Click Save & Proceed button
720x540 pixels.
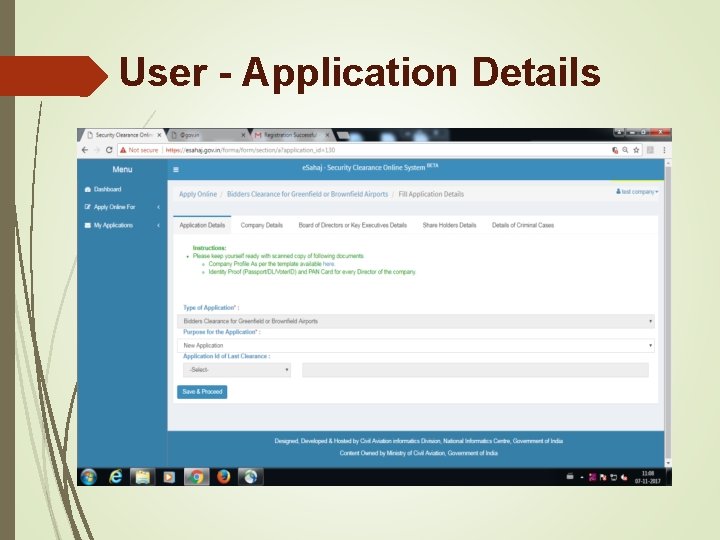click(202, 392)
